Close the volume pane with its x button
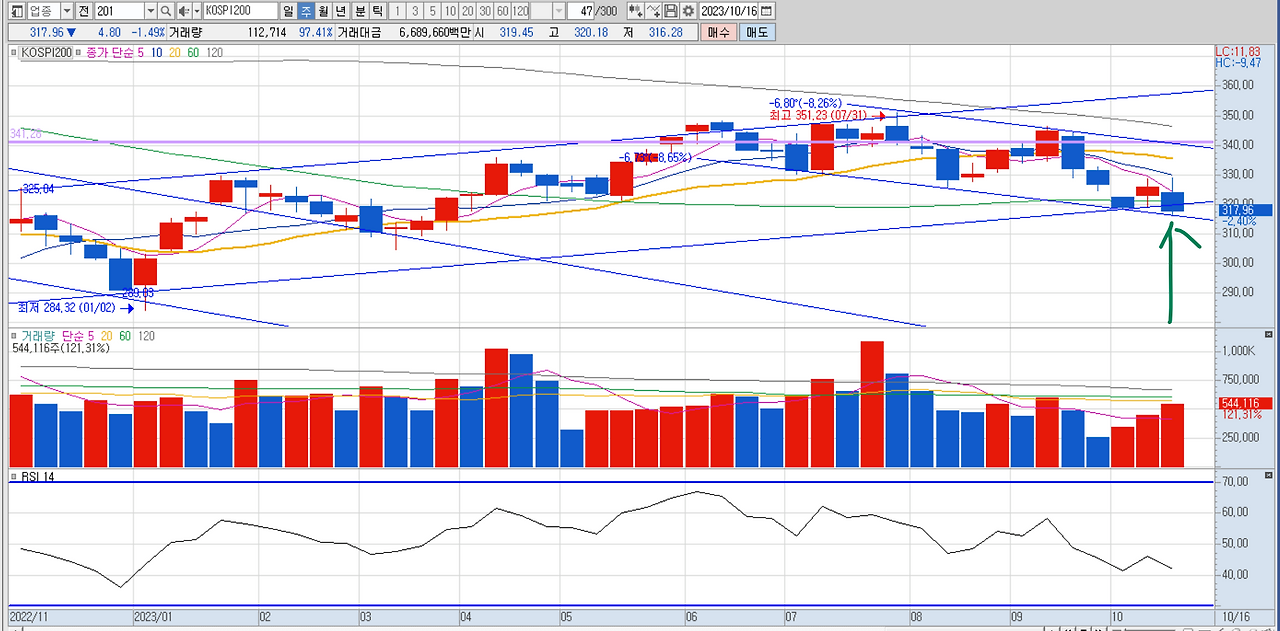Viewport: 1280px width, 631px height. [x=1269, y=335]
